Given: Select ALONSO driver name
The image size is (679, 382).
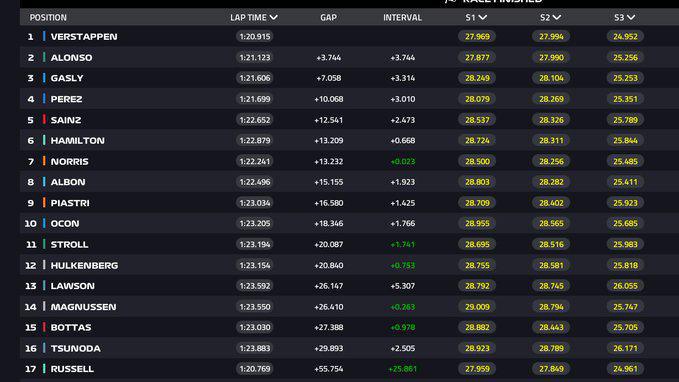Looking at the screenshot, I should (x=71, y=58).
